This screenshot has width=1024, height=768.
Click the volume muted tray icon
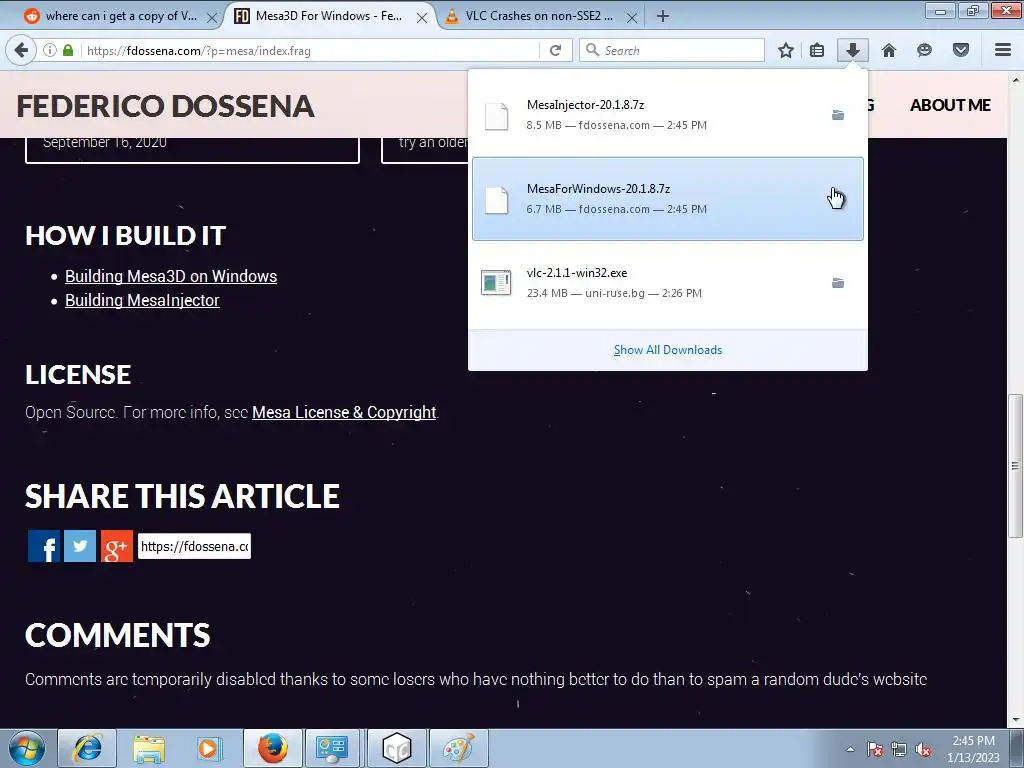[923, 750]
